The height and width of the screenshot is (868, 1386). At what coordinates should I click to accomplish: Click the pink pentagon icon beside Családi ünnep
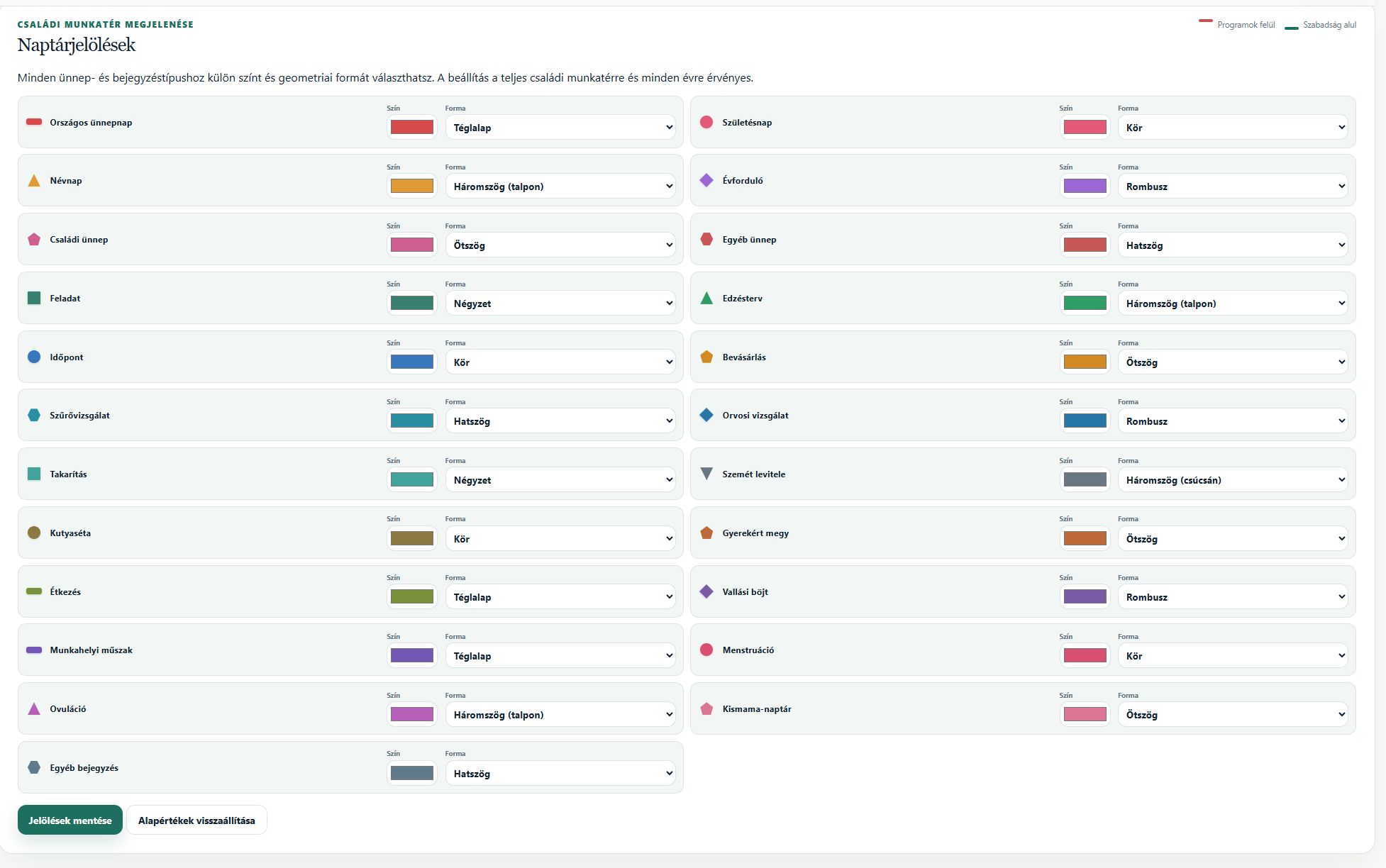tap(33, 240)
